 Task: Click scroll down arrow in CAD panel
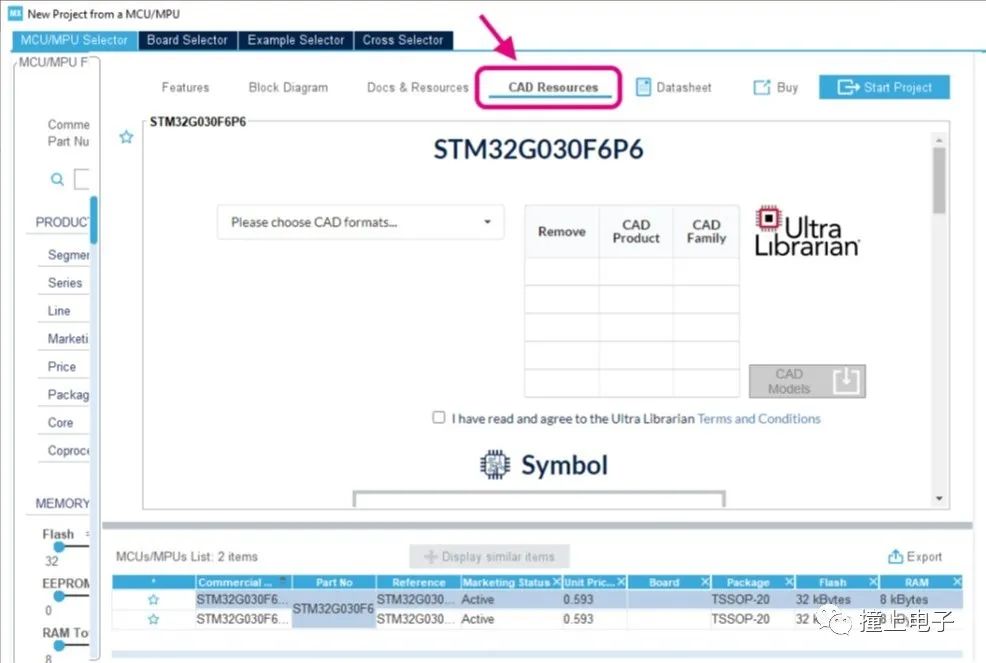coord(939,499)
